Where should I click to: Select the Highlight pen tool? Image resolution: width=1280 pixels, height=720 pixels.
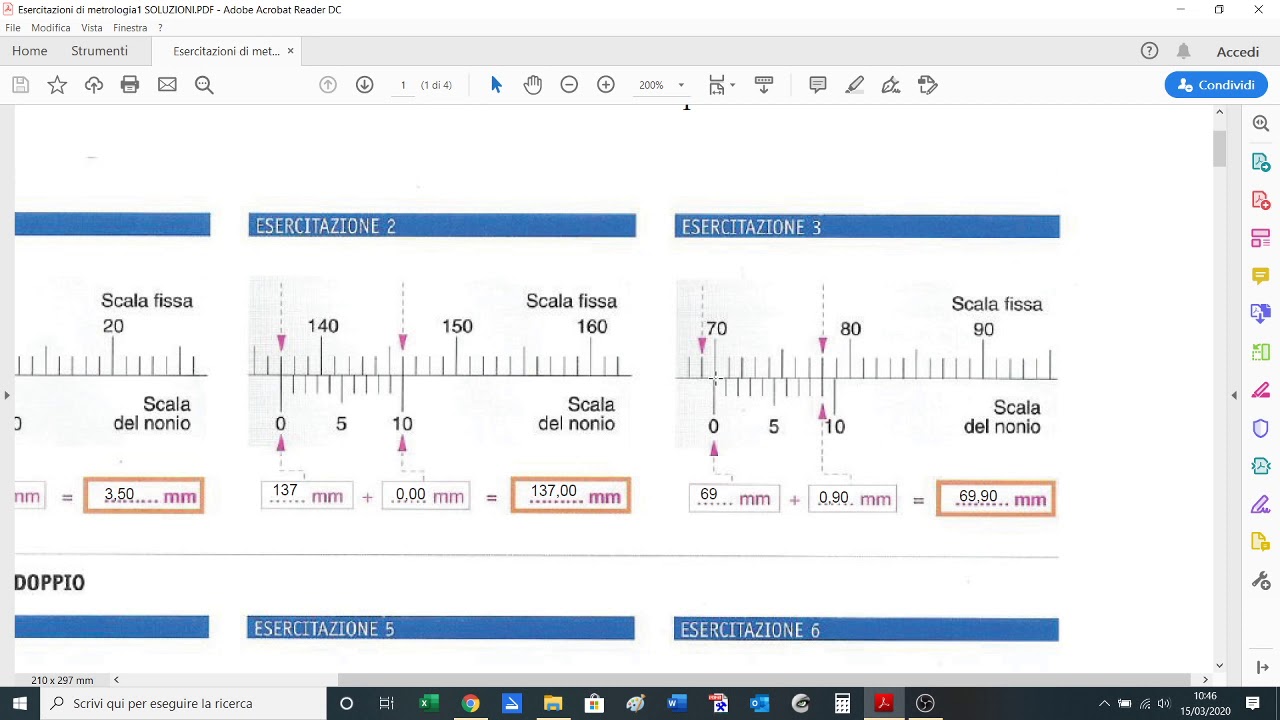click(x=855, y=85)
